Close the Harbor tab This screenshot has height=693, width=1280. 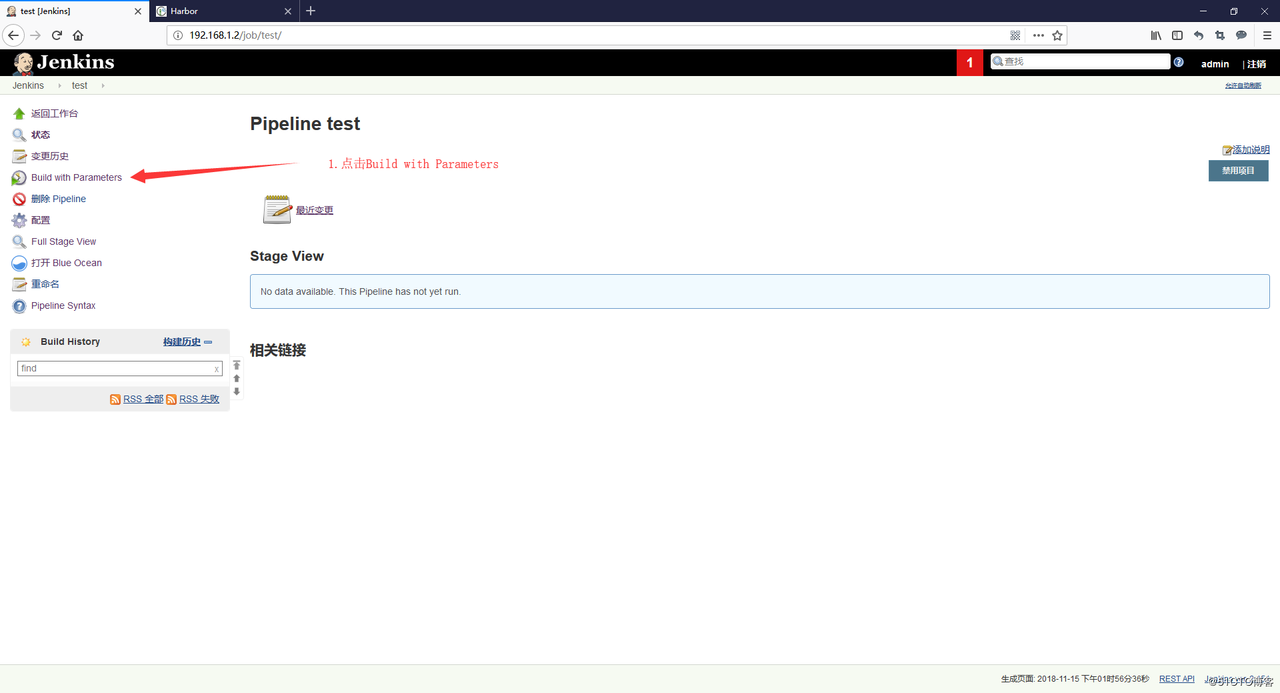287,11
